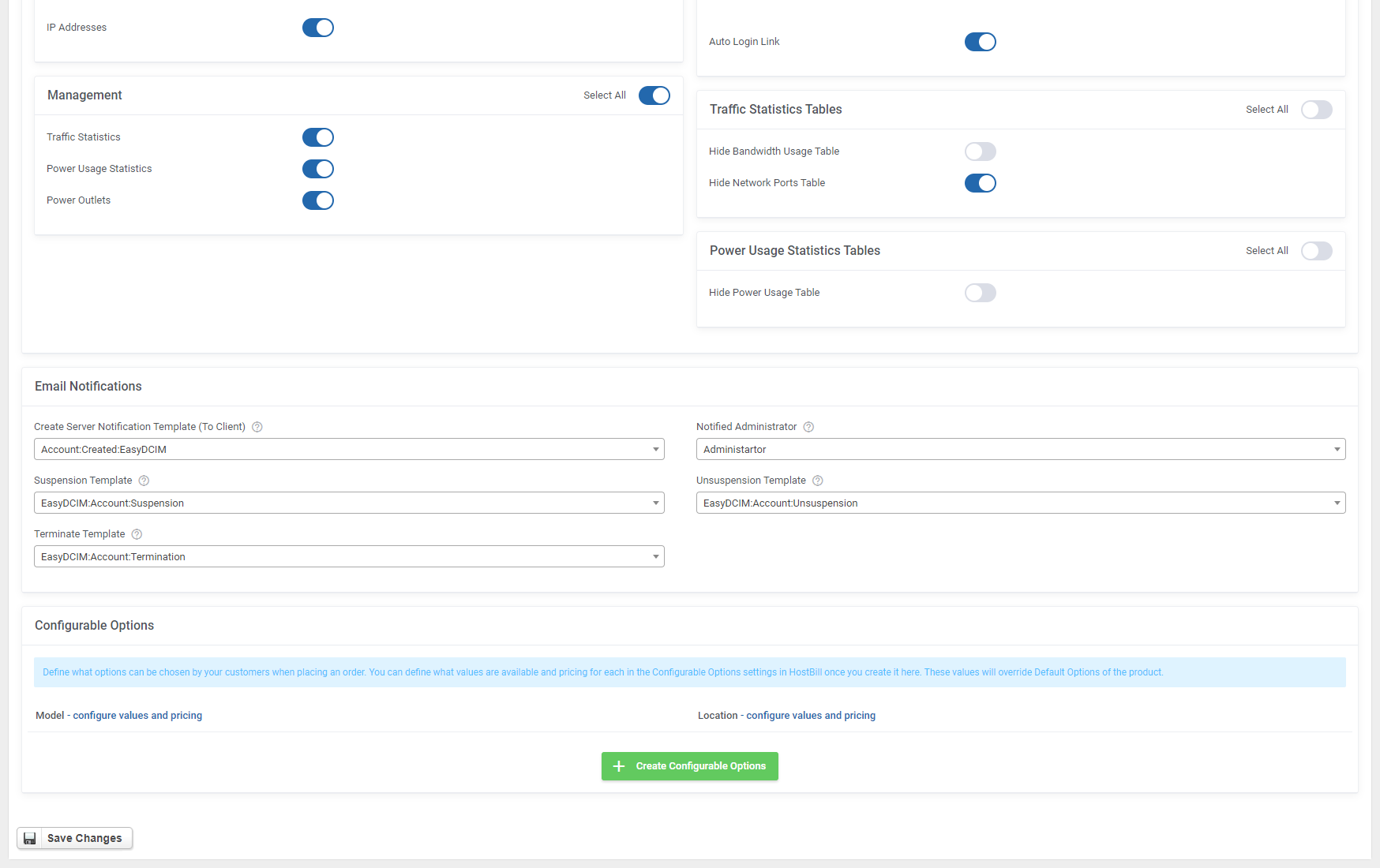Open the Account:Created:EasyDCIM template dropdown

[x=349, y=449]
